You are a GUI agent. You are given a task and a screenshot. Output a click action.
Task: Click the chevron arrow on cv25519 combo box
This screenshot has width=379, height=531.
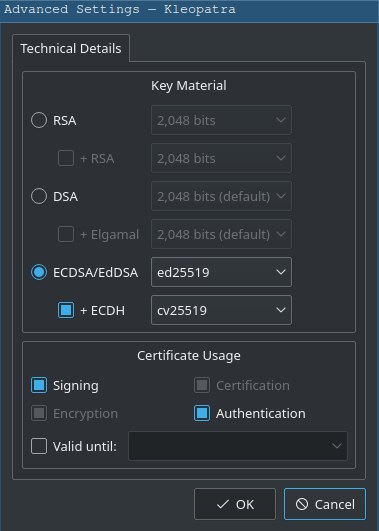280,310
